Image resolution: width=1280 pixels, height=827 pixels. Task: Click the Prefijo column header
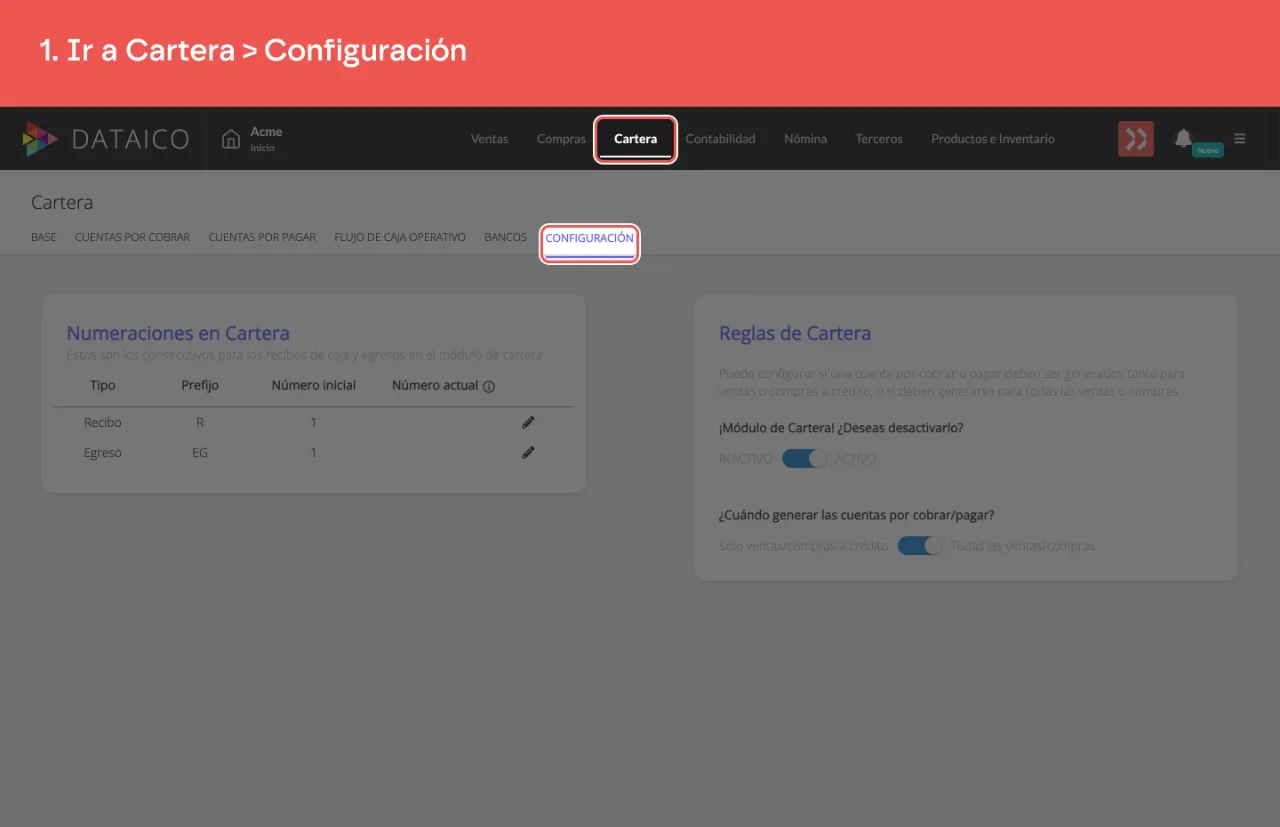pos(200,385)
